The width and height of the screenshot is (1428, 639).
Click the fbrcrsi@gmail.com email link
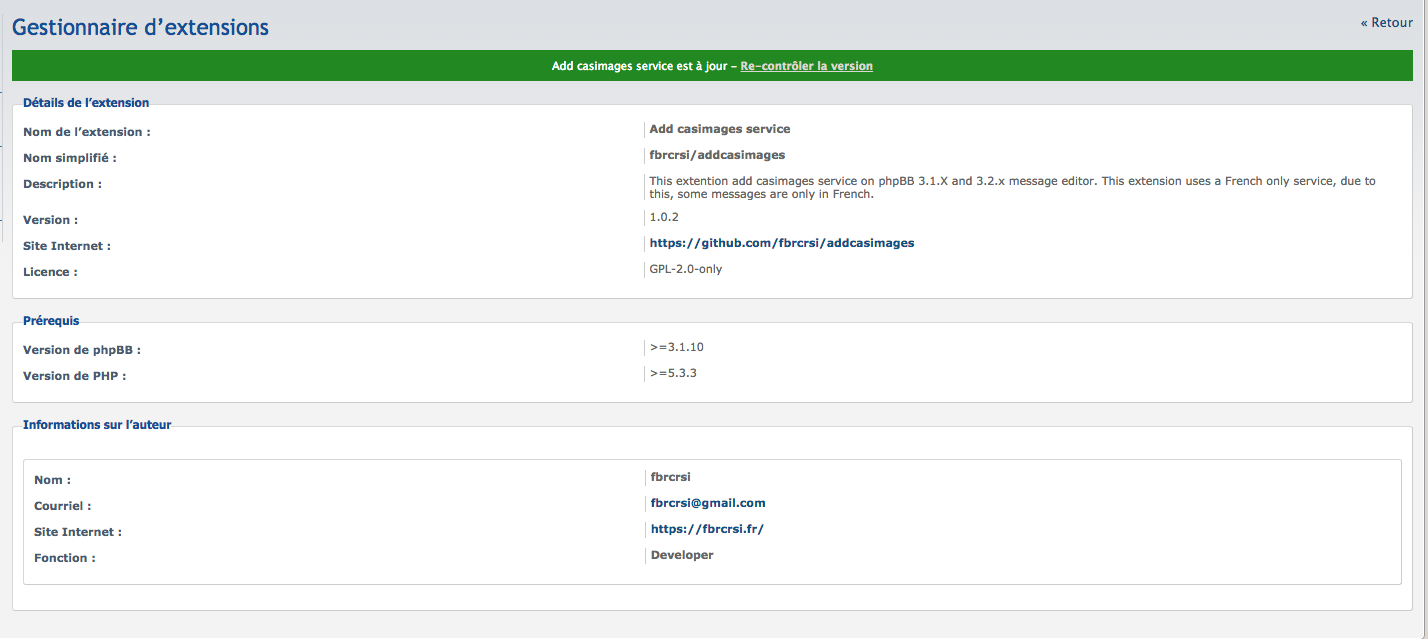(708, 503)
